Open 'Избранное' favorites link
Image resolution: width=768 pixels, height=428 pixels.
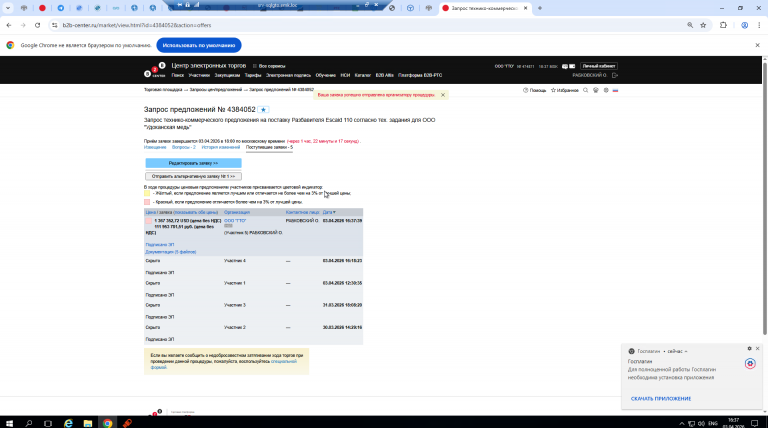point(565,90)
